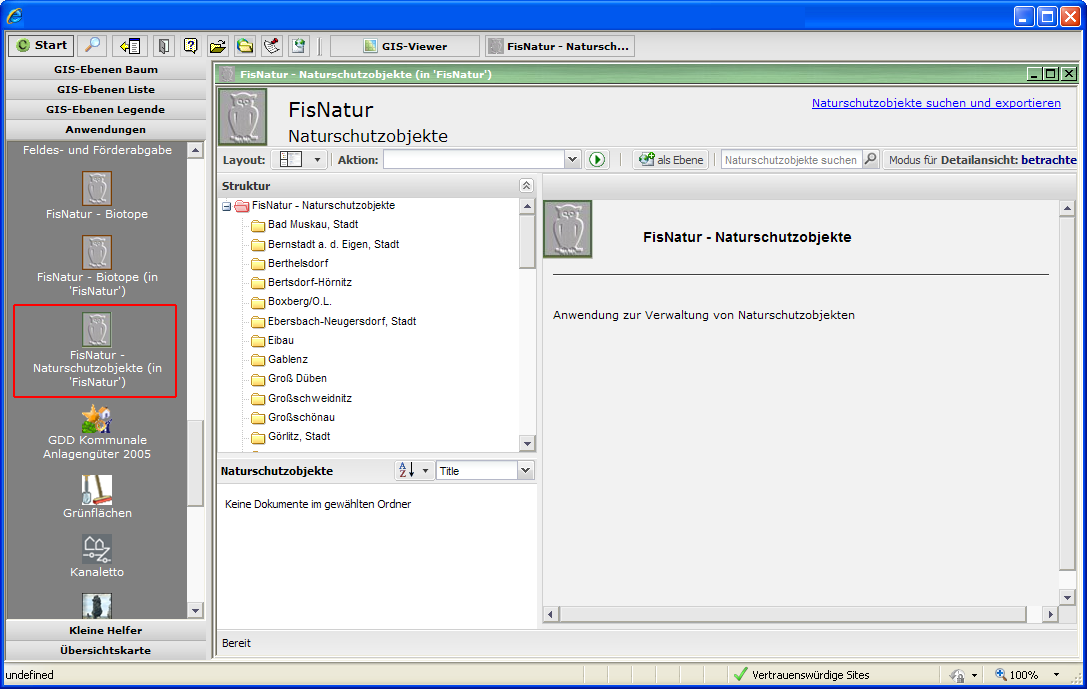Screen dimensions: 1087x689
Task: Switch to GIS-Viewer tab
Action: tap(405, 46)
